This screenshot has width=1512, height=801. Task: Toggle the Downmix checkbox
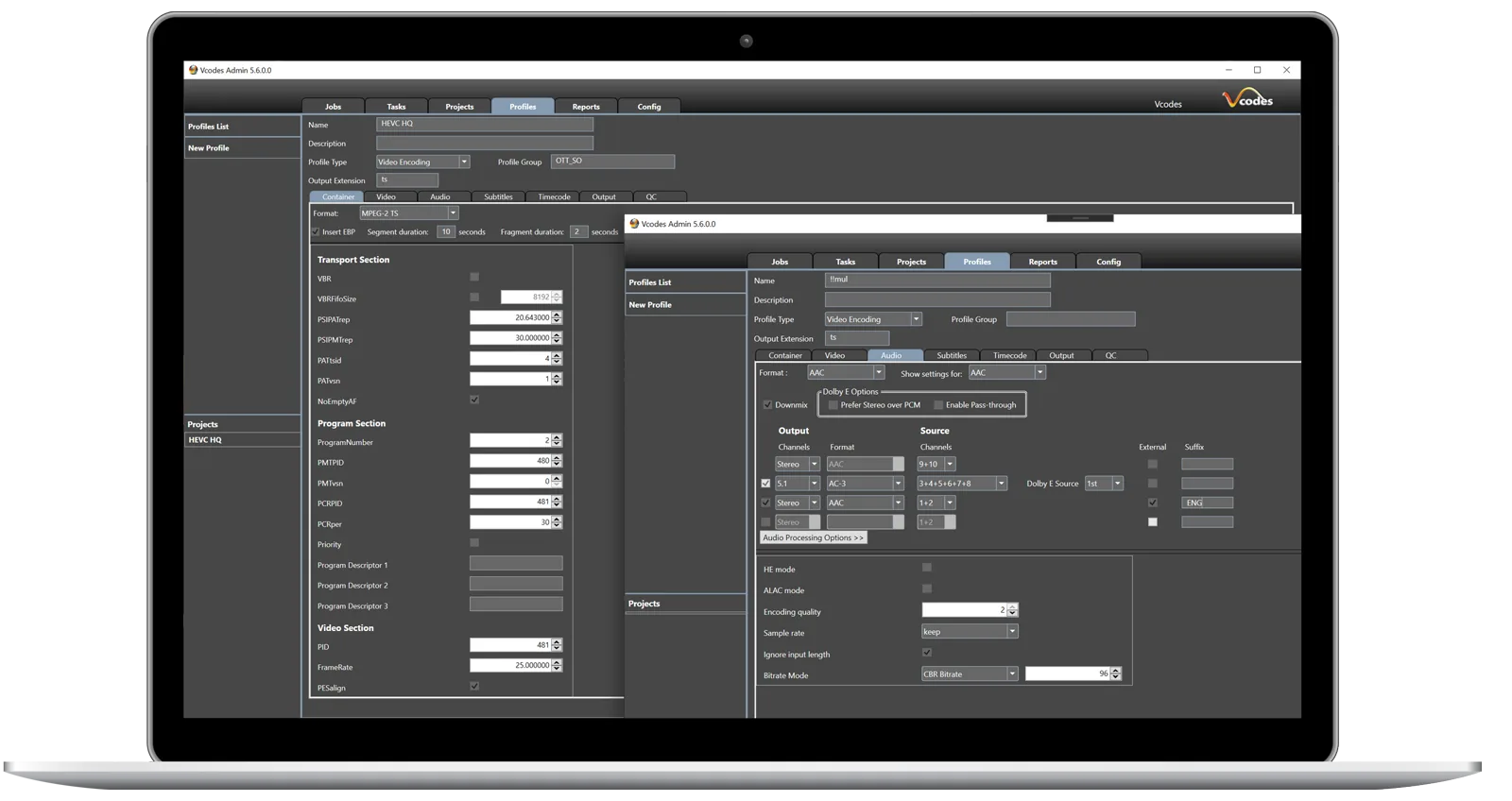click(x=767, y=405)
